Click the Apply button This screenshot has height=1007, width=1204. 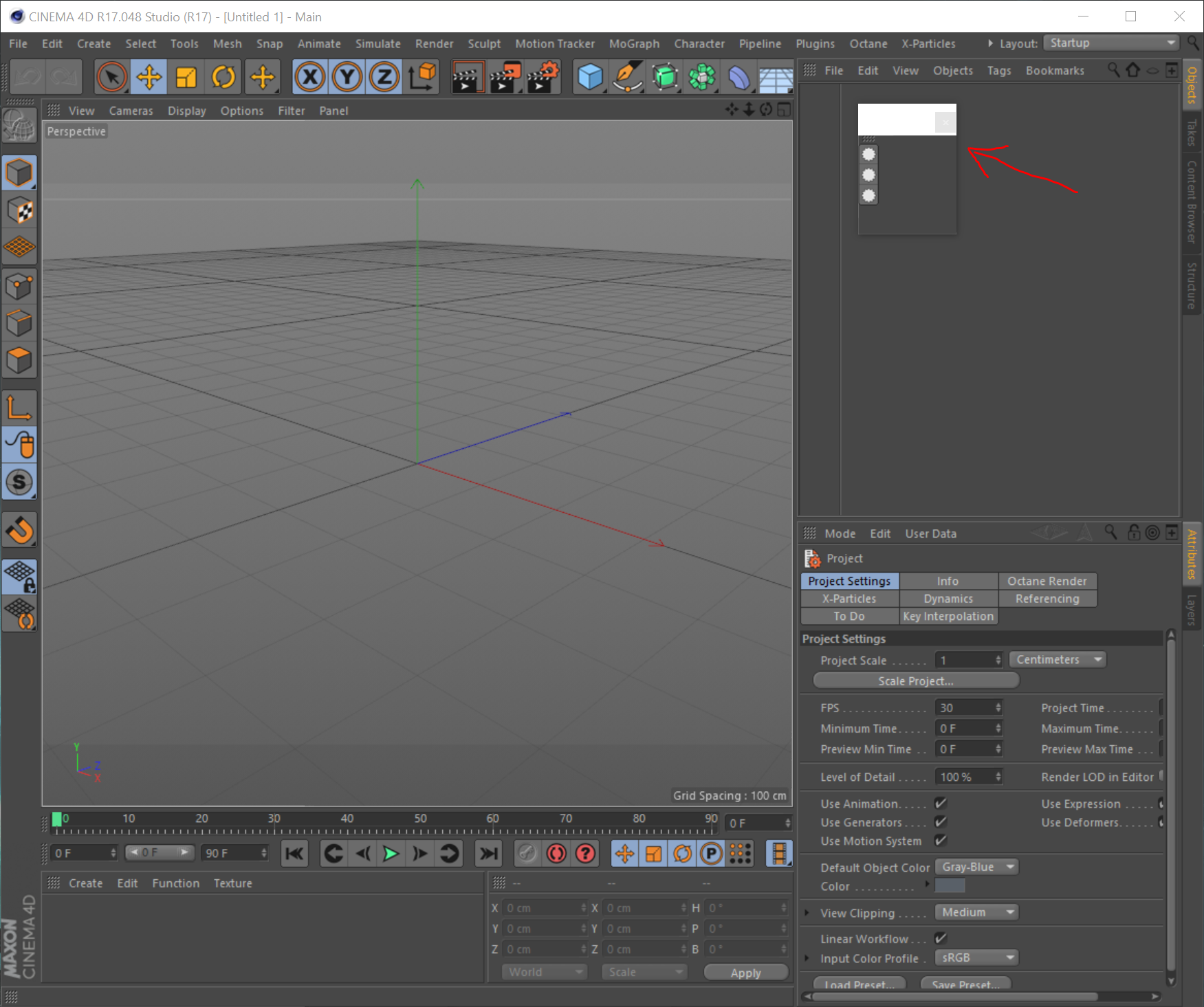pos(746,972)
